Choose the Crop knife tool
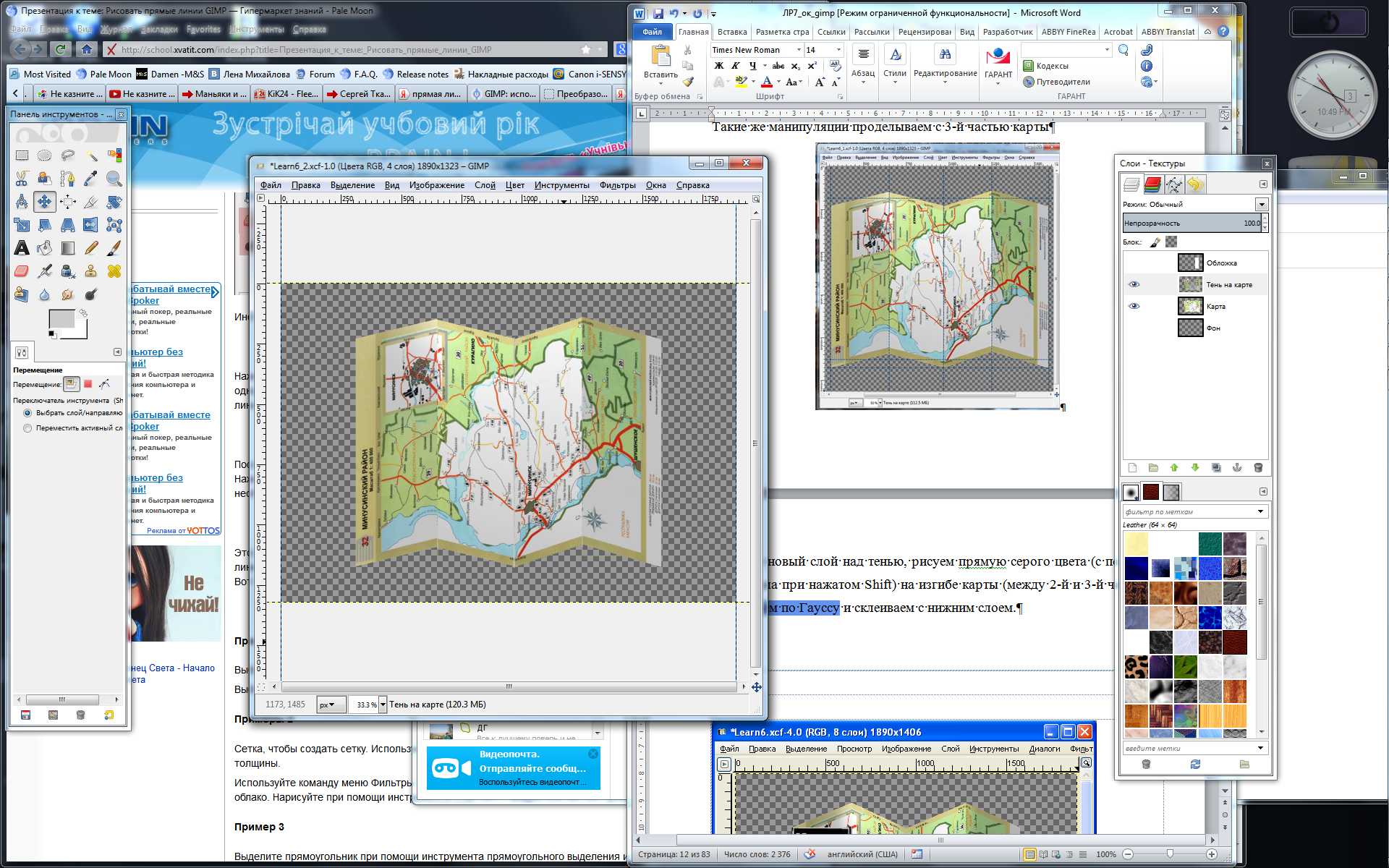Image resolution: width=1389 pixels, height=868 pixels. tap(91, 202)
